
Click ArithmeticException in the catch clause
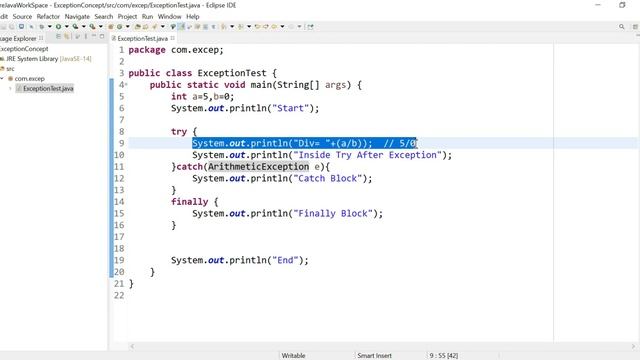click(x=258, y=167)
